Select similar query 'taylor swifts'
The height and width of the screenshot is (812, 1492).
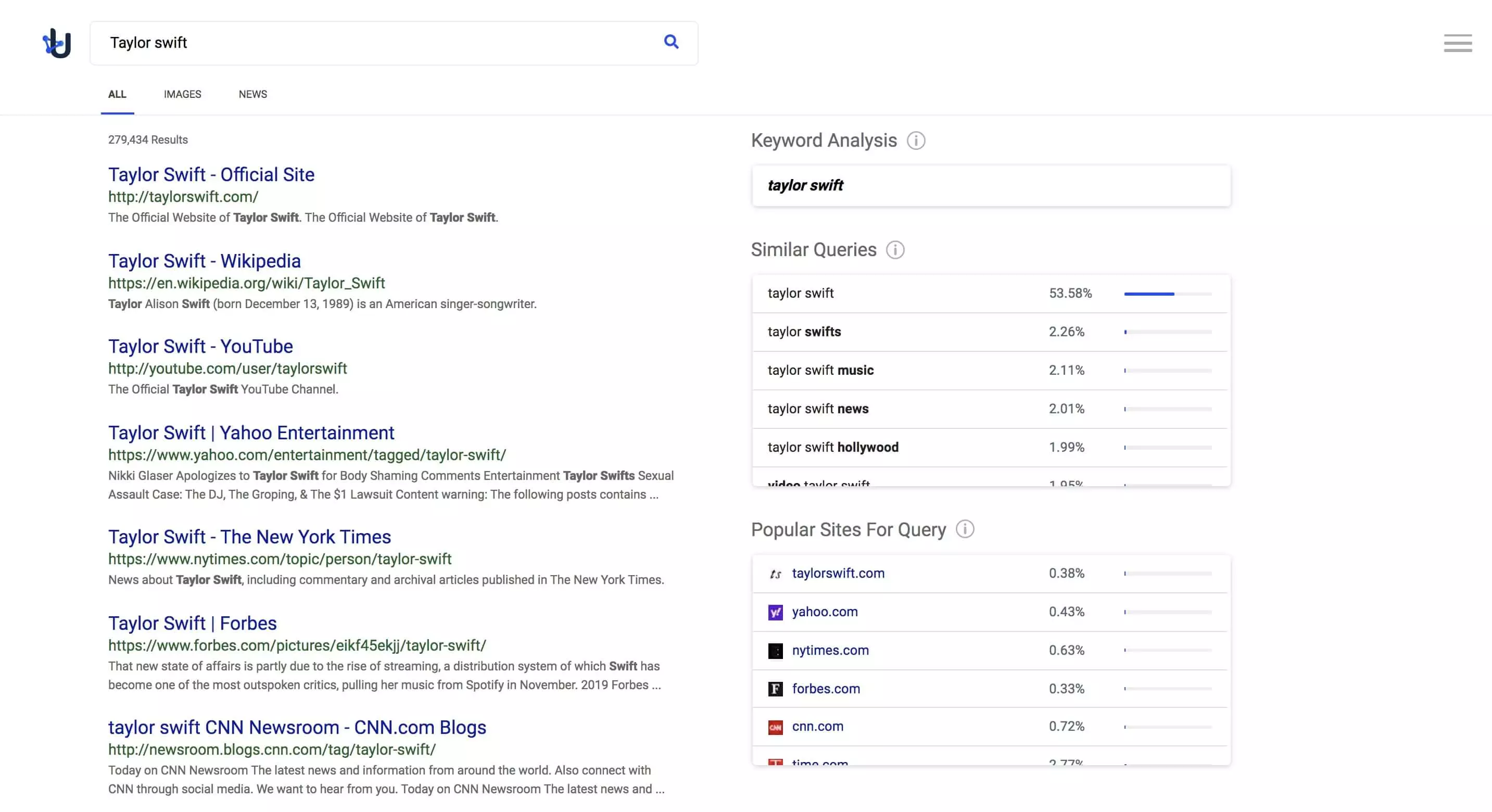pyautogui.click(x=989, y=332)
